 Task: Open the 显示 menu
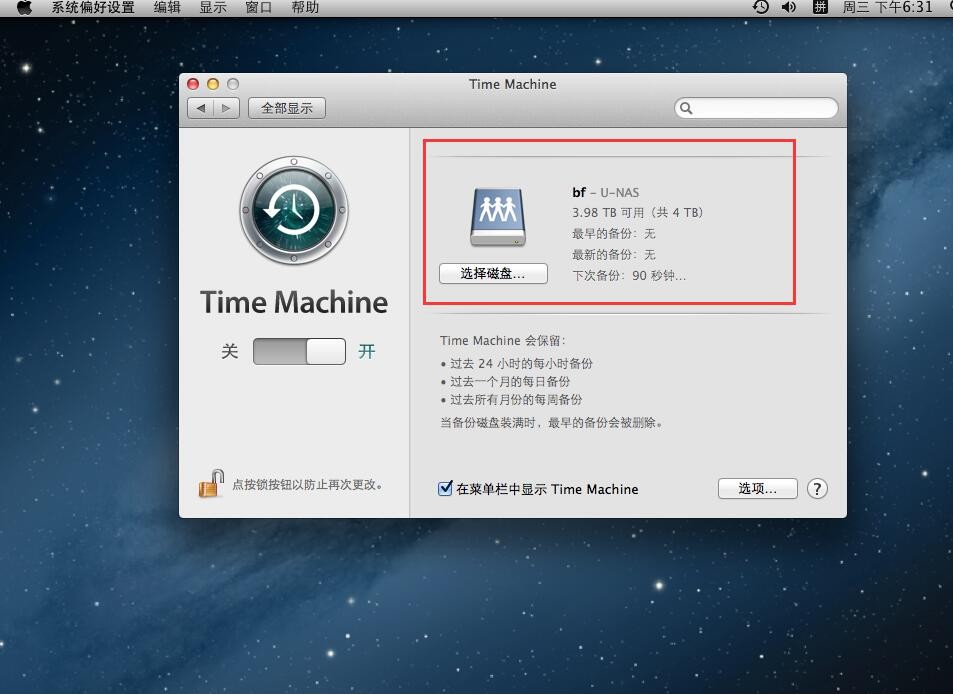213,7
